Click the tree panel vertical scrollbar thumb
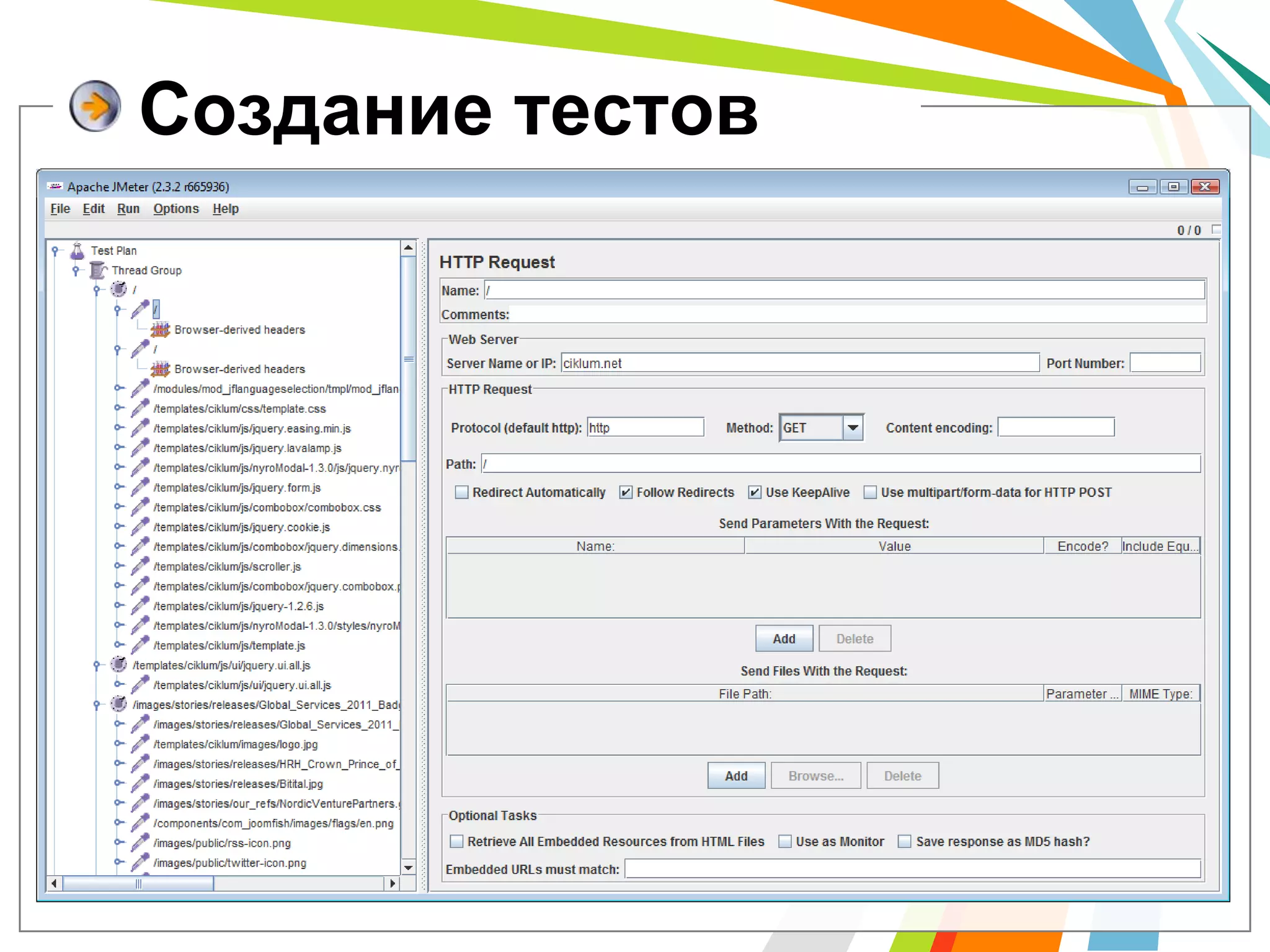1270x952 pixels. click(409, 359)
